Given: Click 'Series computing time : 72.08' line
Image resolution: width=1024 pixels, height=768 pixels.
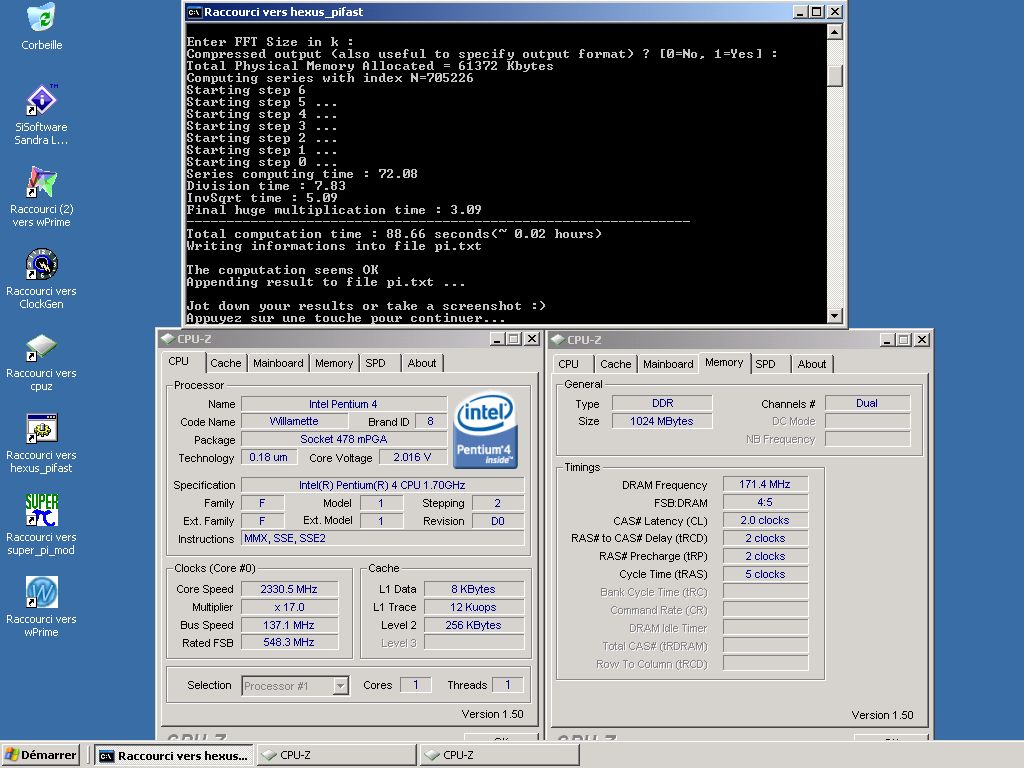Looking at the screenshot, I should [x=302, y=174].
